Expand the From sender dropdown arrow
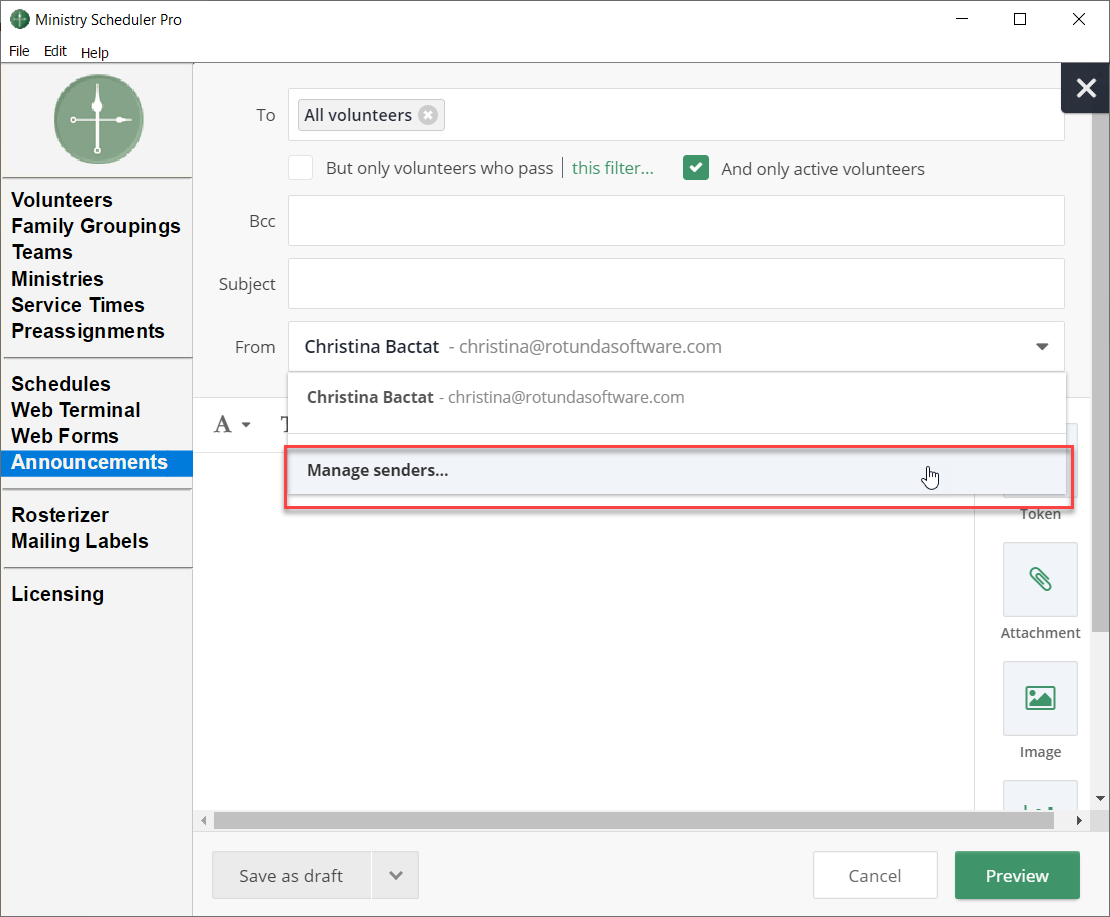Viewport: 1110px width, 917px height. point(1041,346)
